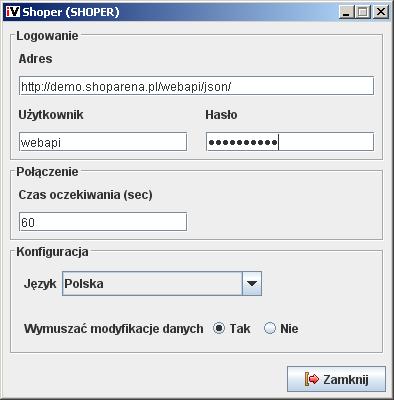Click the Adres URL input field
This screenshot has height=400, width=394.
tap(196, 86)
